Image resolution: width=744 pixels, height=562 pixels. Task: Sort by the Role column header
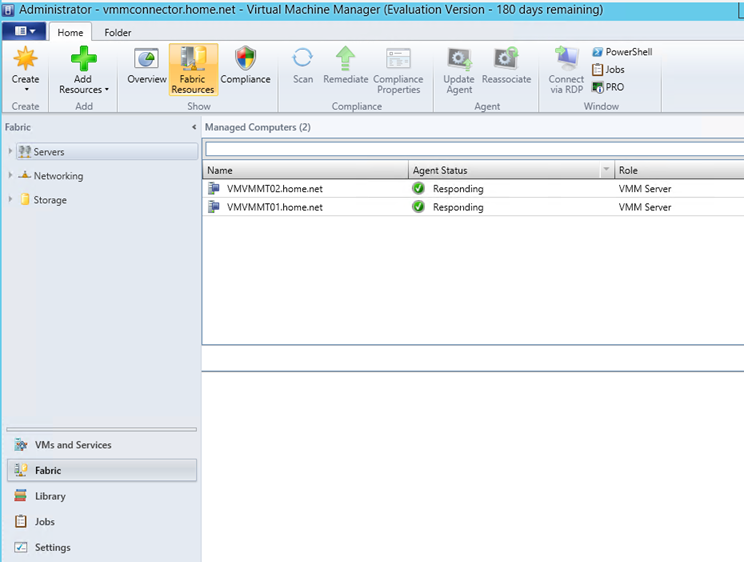point(679,170)
